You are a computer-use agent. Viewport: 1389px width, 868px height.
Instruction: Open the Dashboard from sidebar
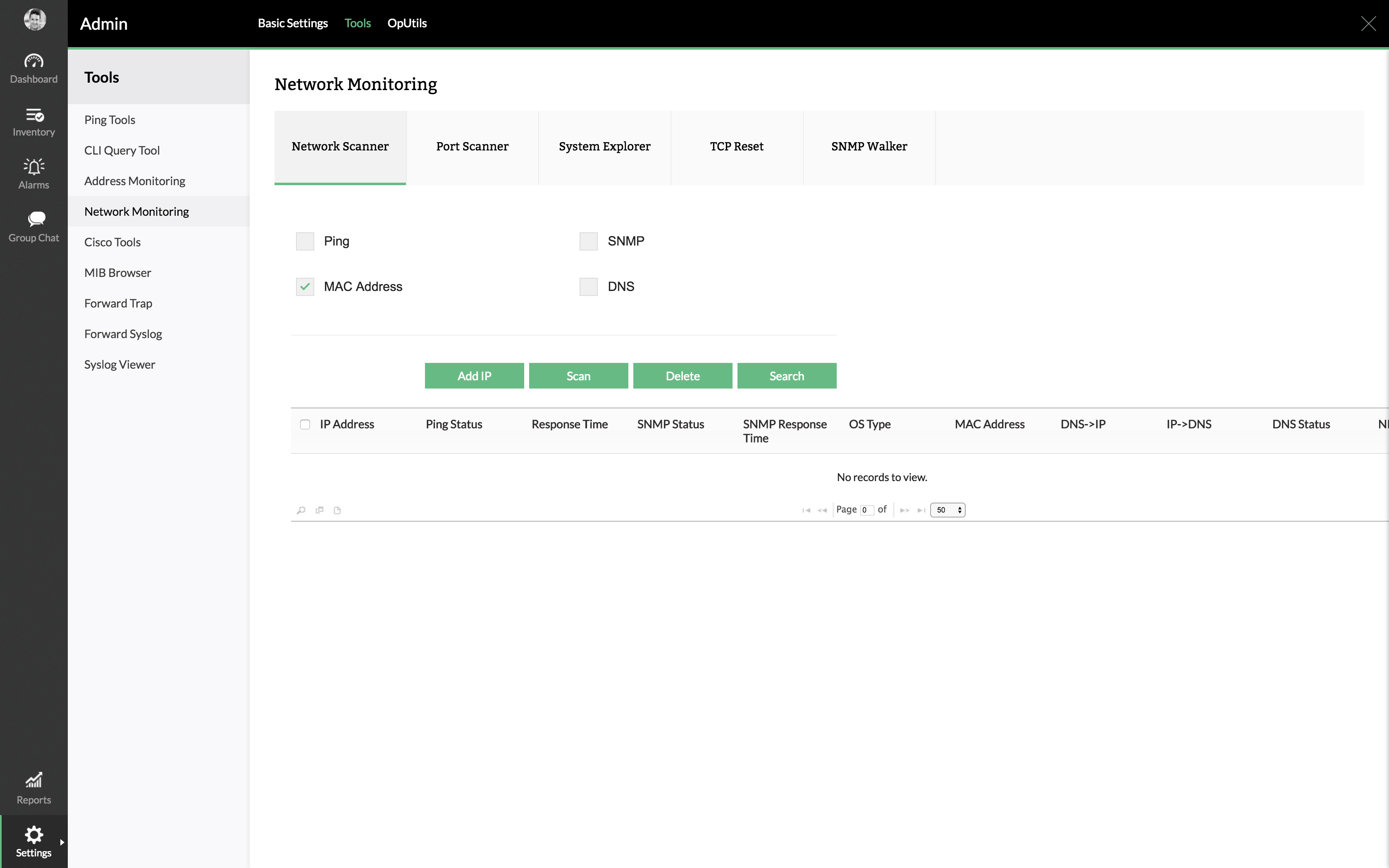coord(33,68)
